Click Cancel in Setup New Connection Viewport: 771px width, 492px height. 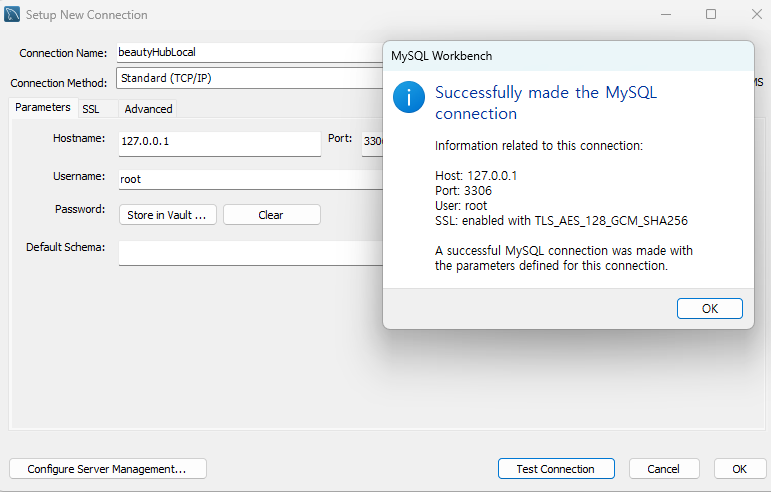(664, 469)
